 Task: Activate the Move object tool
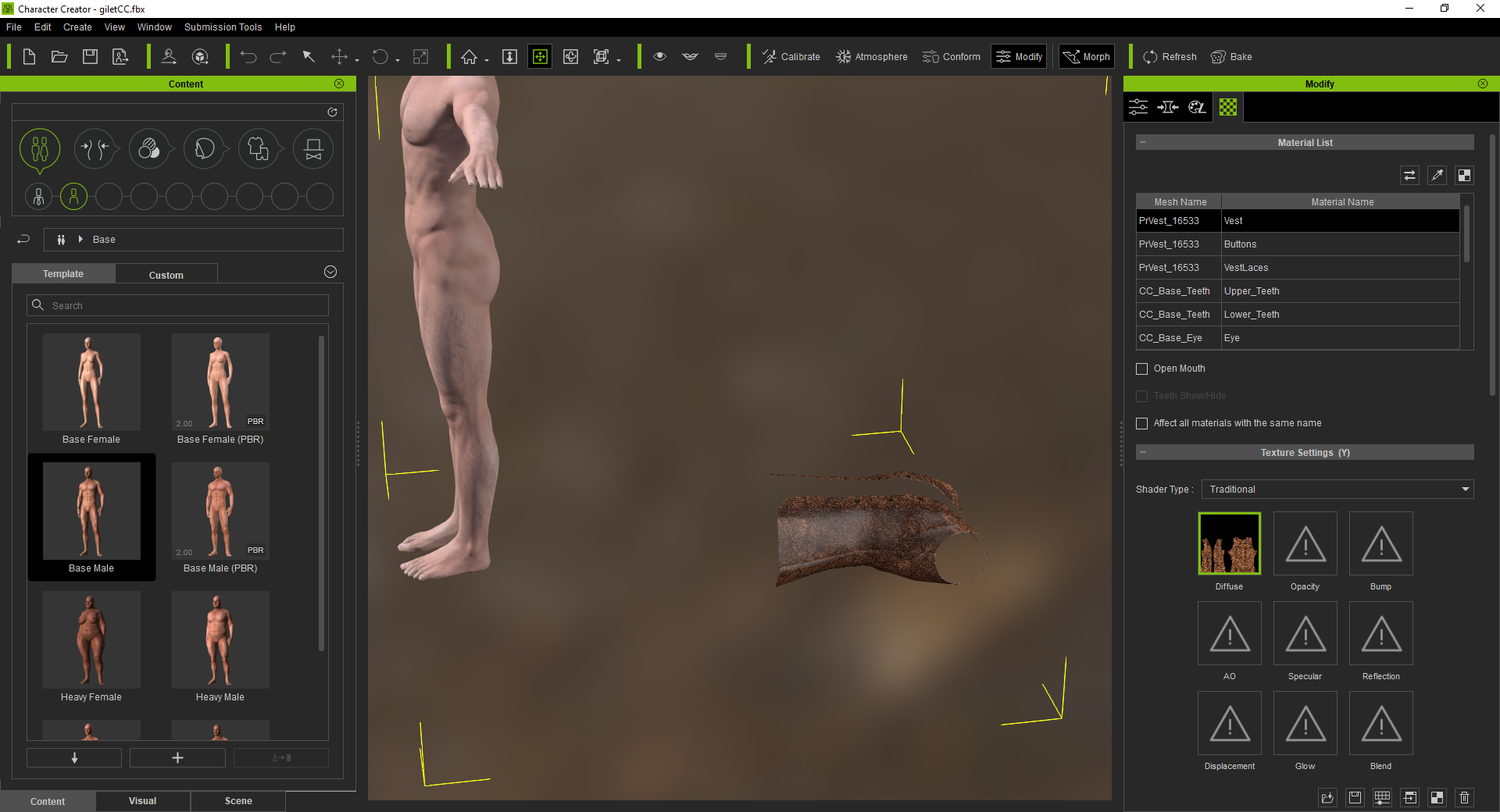tap(339, 57)
